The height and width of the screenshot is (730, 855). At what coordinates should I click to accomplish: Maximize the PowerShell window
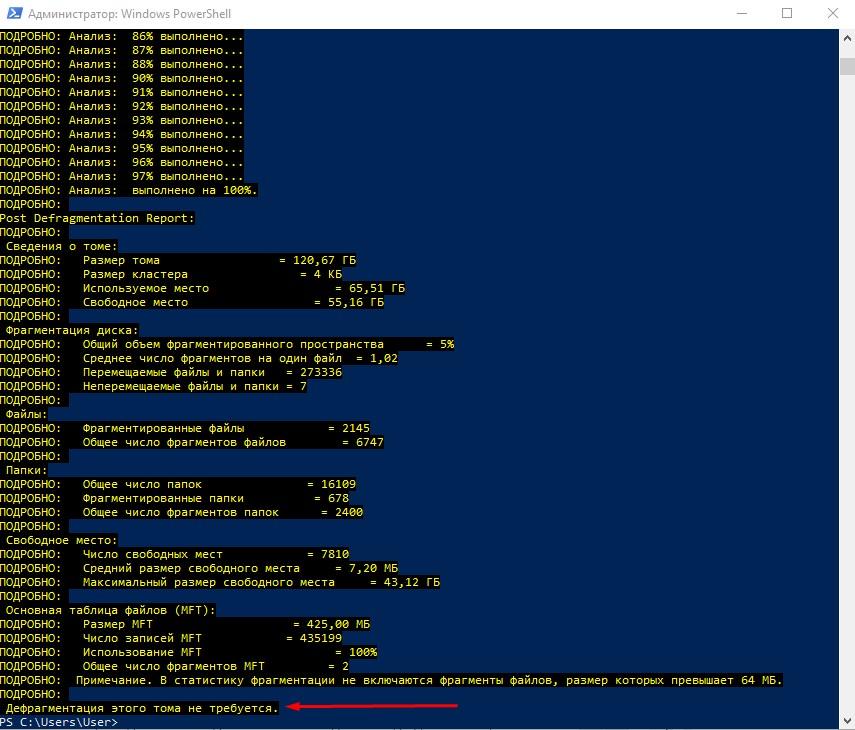(787, 13)
